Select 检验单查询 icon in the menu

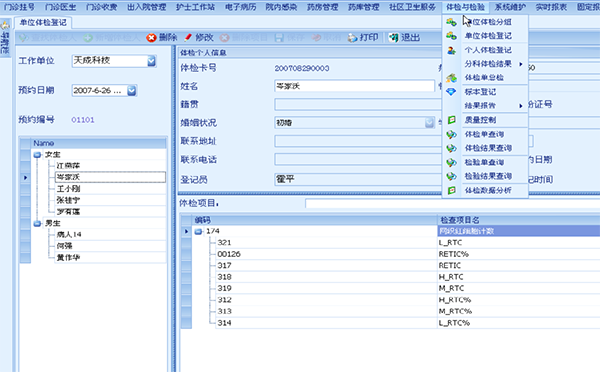pos(452,162)
